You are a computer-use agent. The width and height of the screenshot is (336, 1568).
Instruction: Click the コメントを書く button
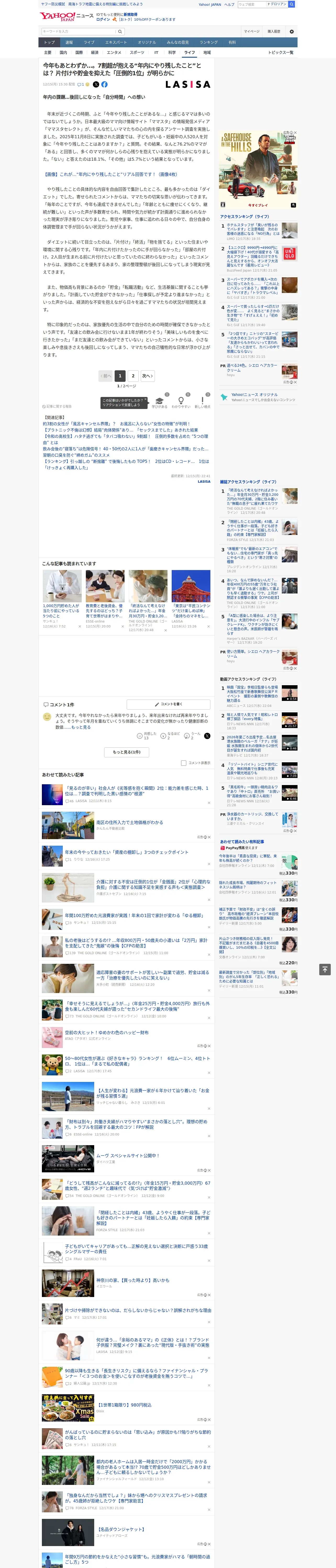tap(168, 704)
